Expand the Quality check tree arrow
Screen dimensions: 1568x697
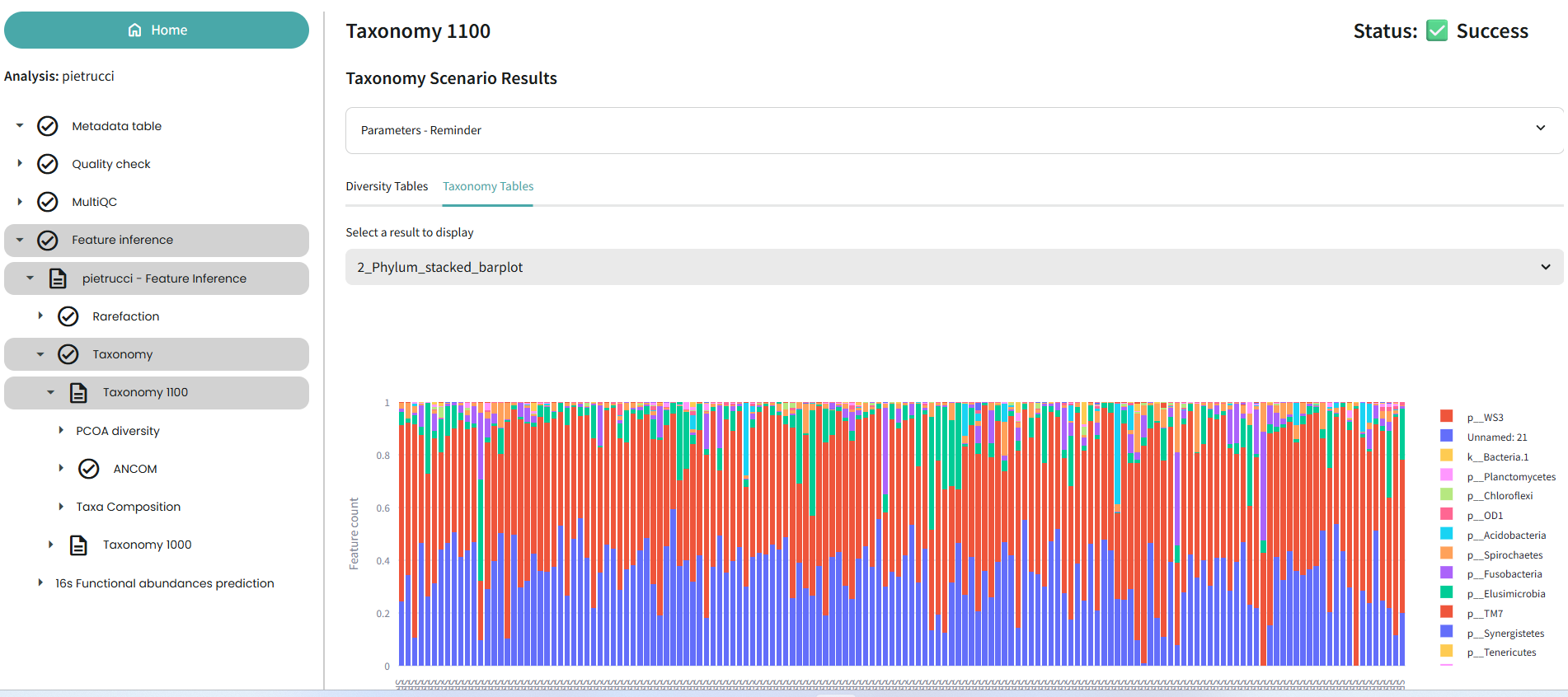(20, 163)
